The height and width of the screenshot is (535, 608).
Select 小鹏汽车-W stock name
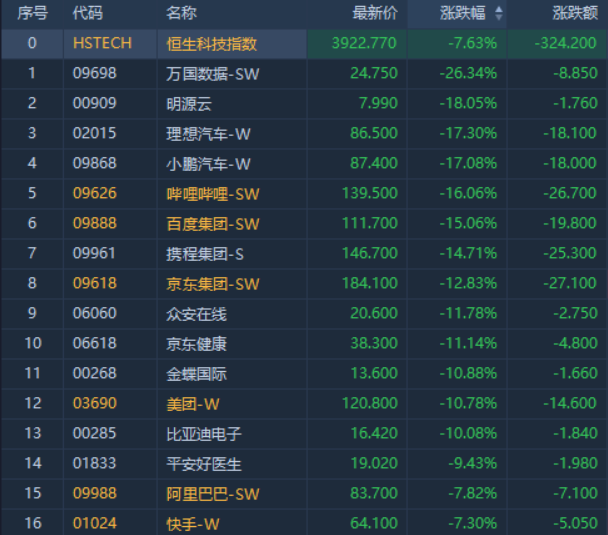208,163
